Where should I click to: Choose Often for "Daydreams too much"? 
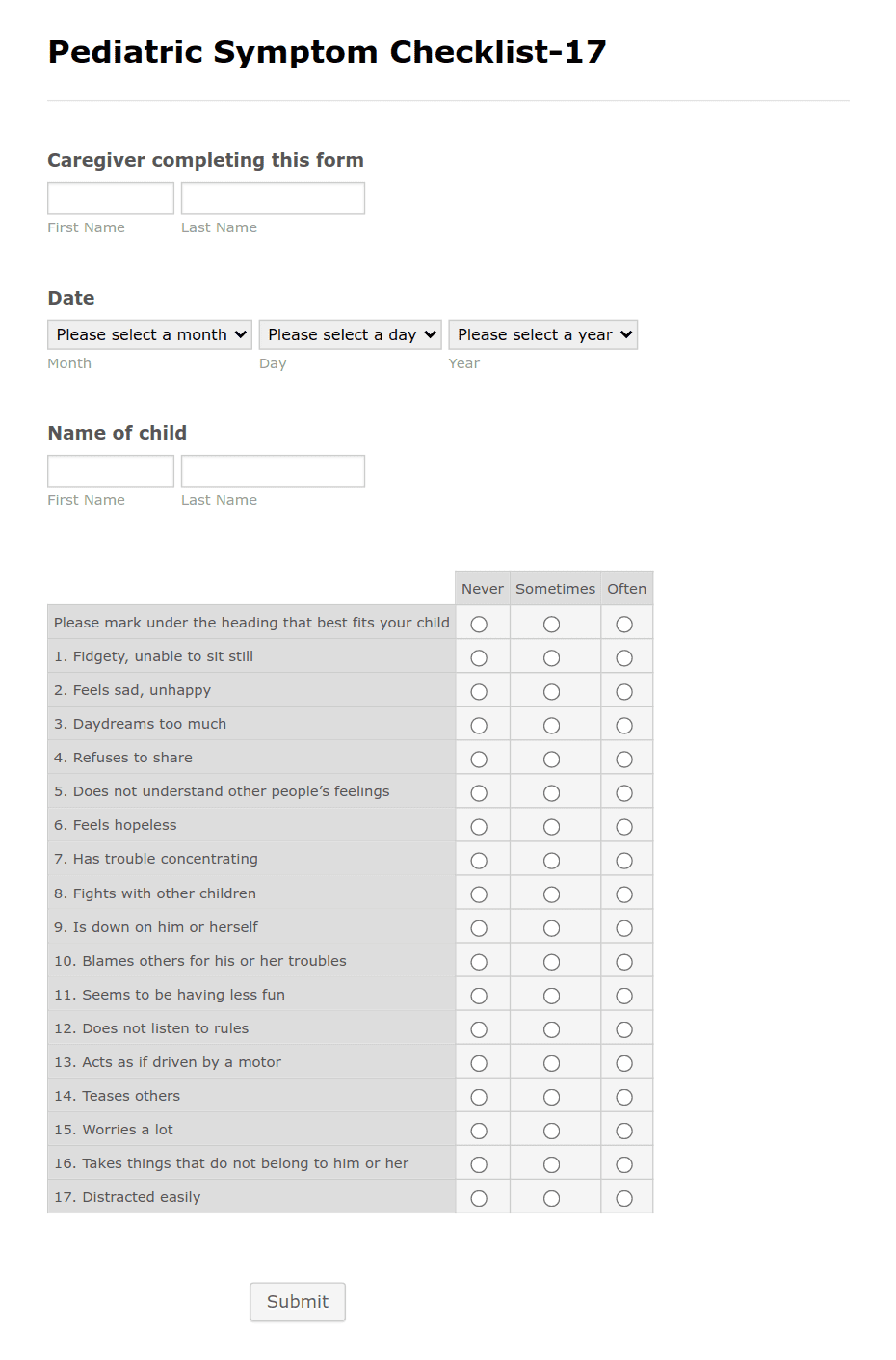[x=624, y=724]
